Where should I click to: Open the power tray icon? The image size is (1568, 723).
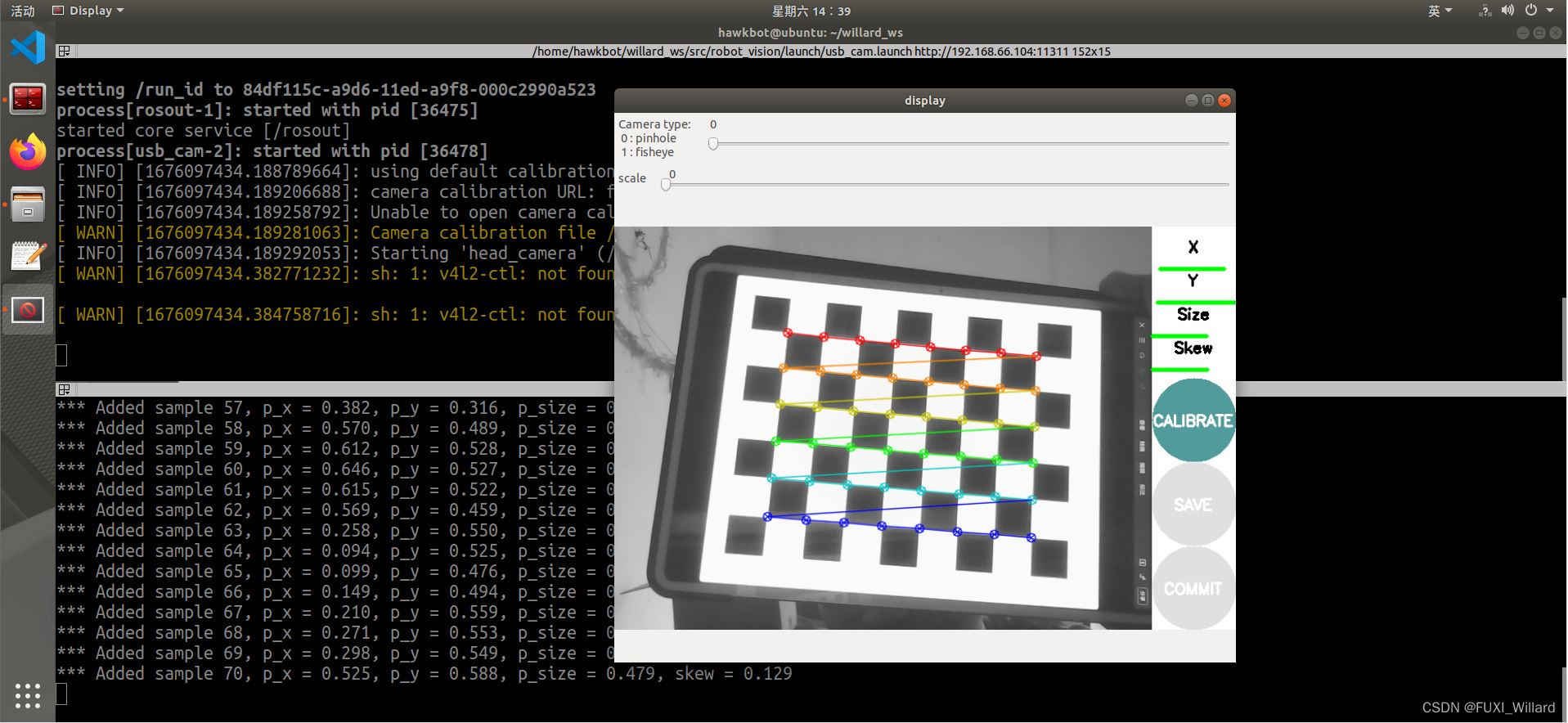coord(1531,11)
